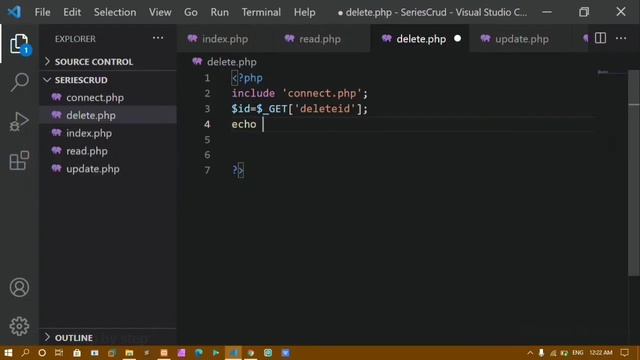
Task: Open the Extensions view
Action: coord(19,160)
